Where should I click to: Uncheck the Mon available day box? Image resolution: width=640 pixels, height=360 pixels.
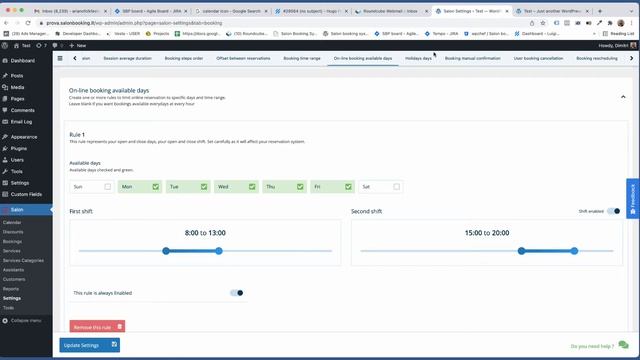(156, 187)
